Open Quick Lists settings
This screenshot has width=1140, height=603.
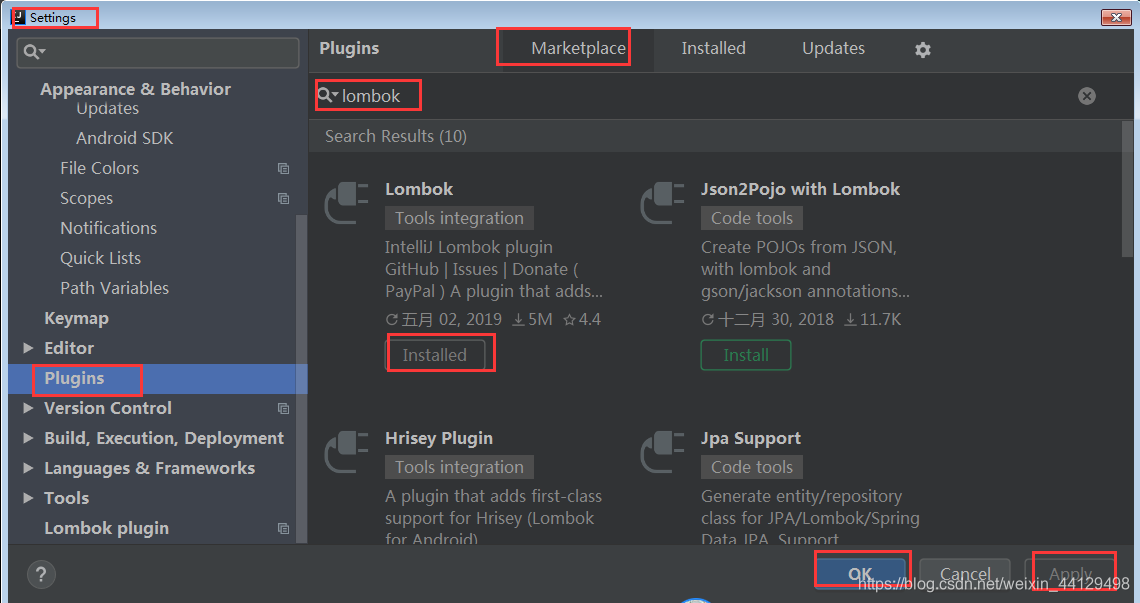[100, 258]
